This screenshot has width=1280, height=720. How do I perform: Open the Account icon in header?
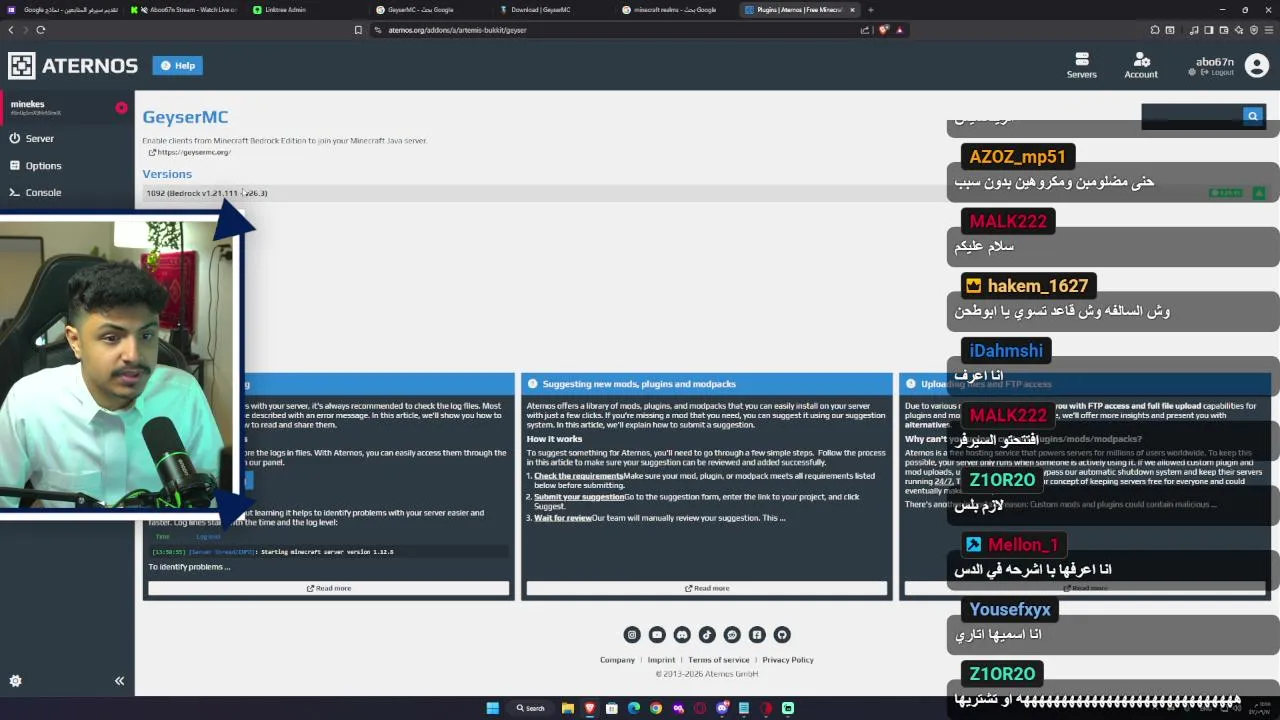1141,66
